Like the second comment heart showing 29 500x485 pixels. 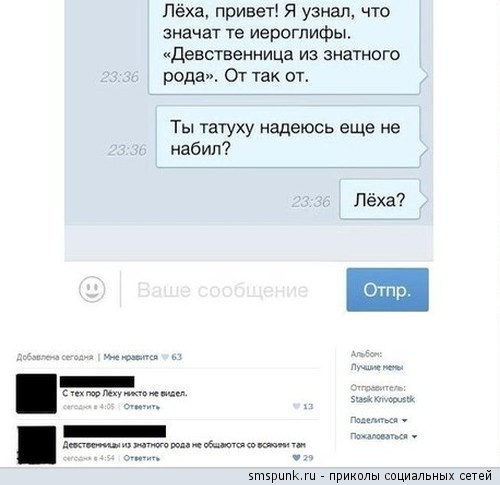[296, 458]
